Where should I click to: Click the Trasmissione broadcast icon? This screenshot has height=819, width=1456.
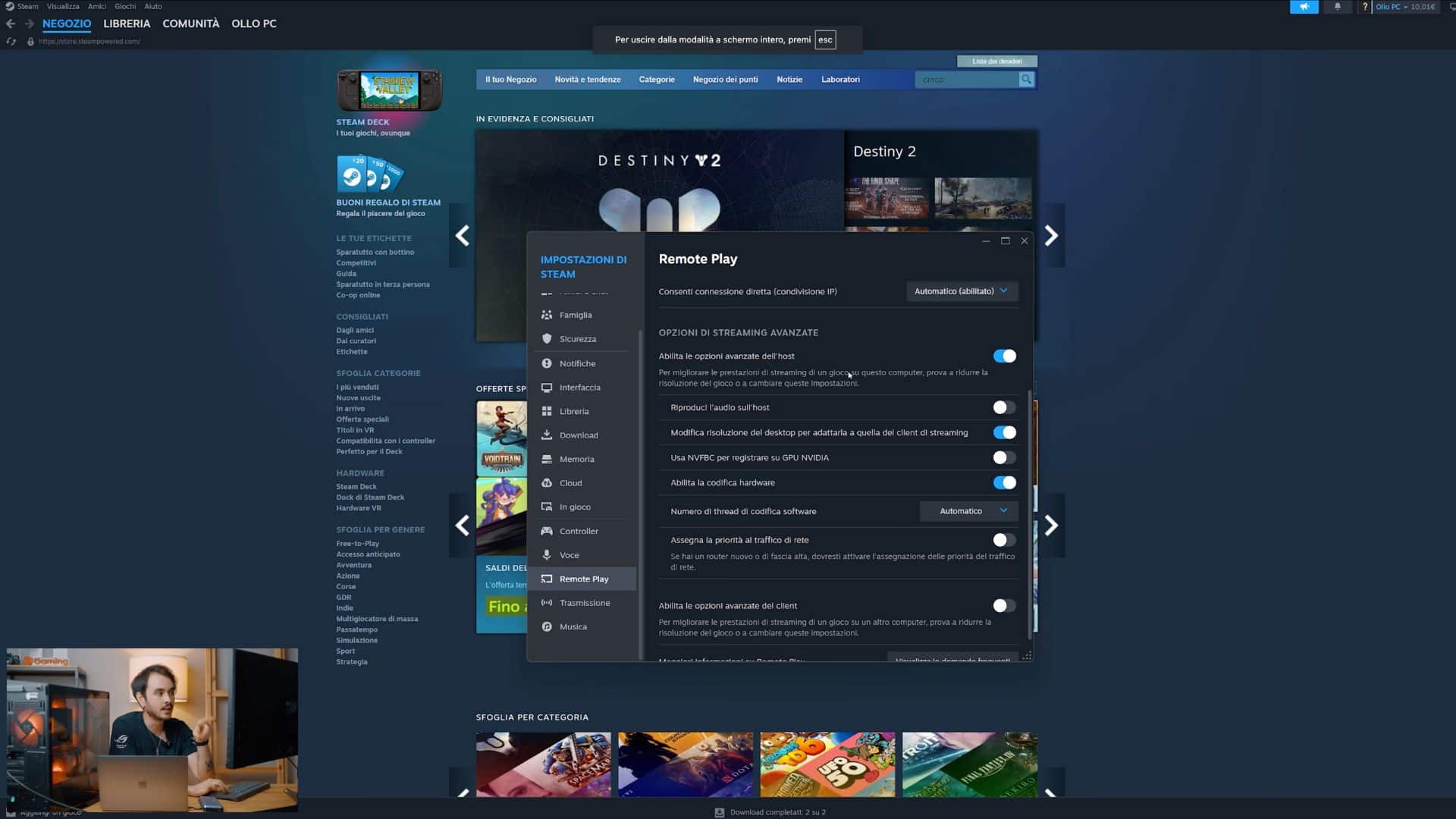(x=547, y=603)
